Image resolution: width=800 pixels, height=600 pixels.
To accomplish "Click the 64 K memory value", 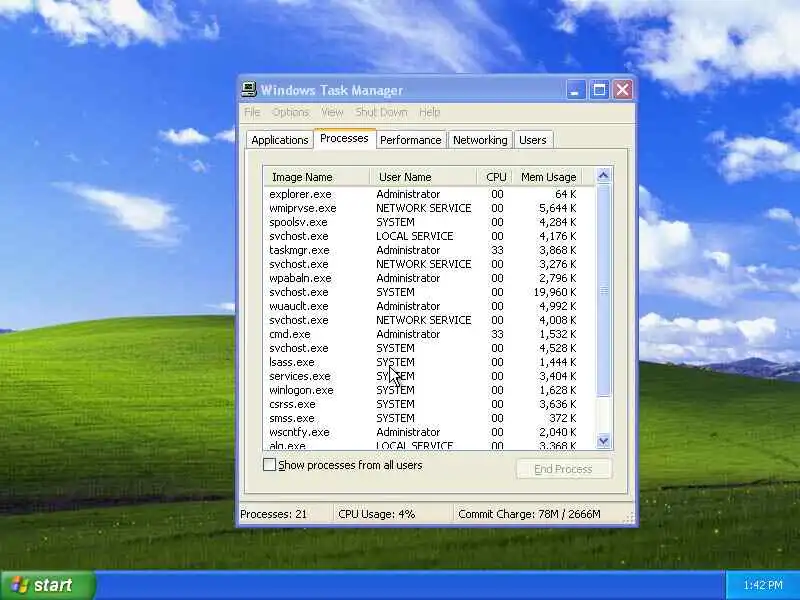I will 565,194.
